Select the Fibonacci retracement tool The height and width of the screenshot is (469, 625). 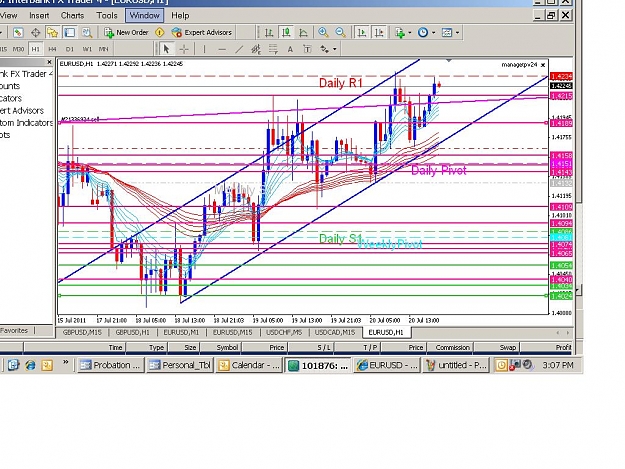click(x=273, y=49)
